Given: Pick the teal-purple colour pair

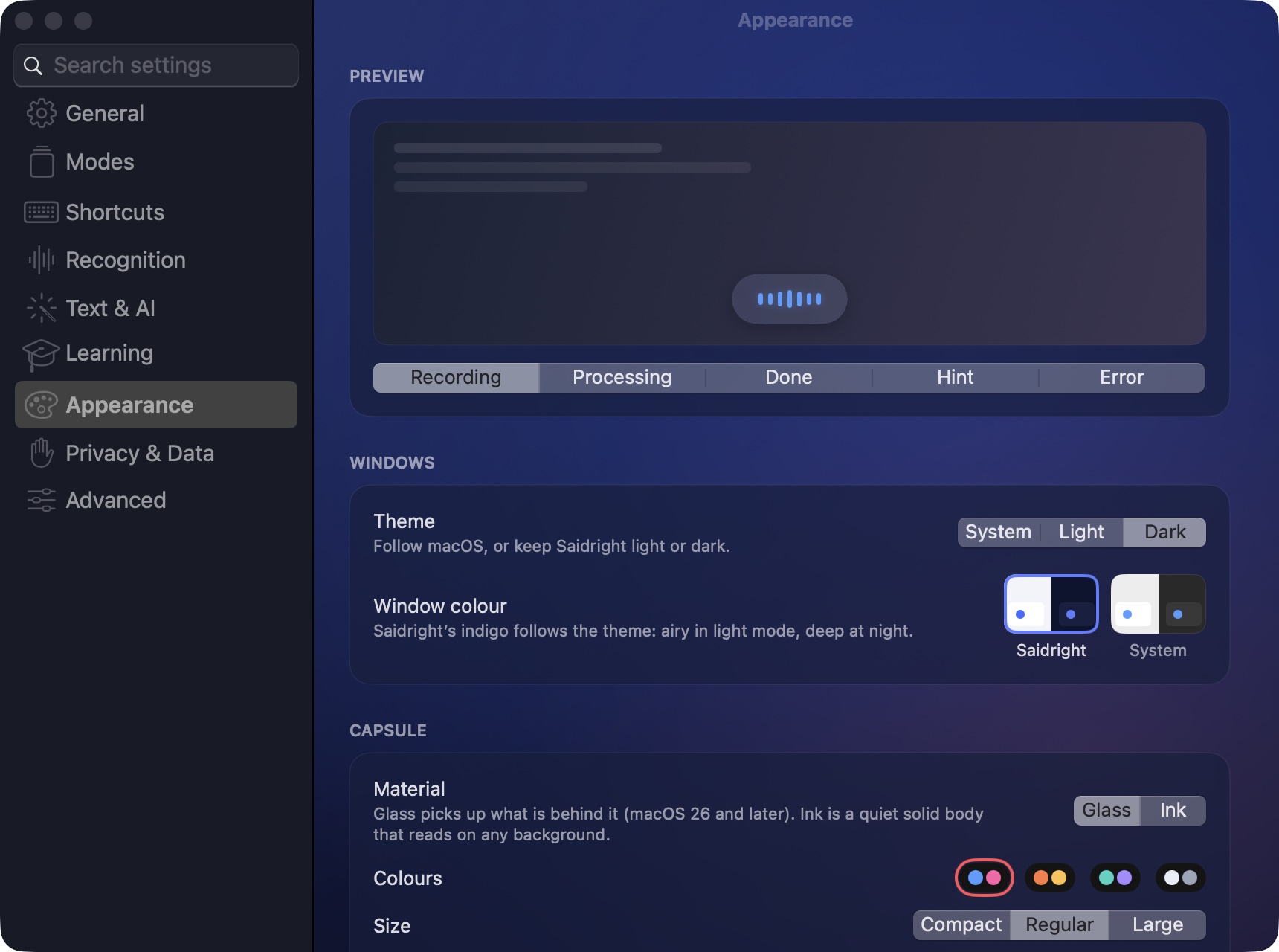Looking at the screenshot, I should [x=1115, y=878].
